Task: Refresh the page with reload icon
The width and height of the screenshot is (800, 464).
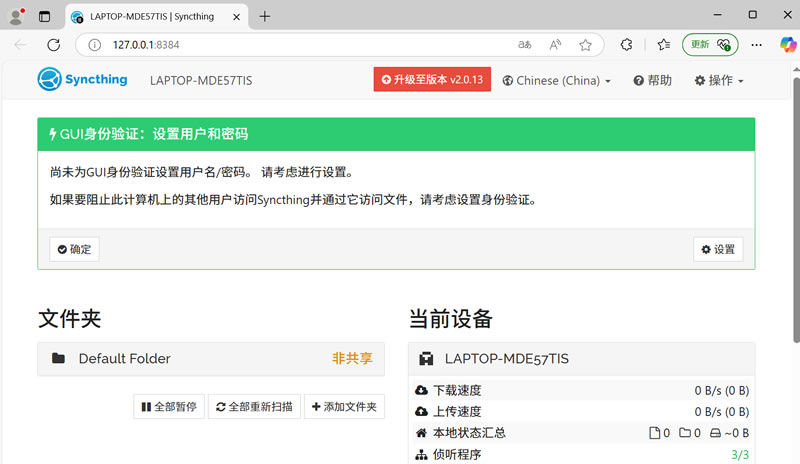Action: coord(54,45)
